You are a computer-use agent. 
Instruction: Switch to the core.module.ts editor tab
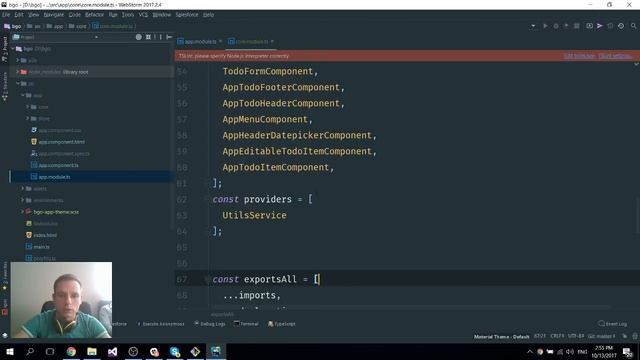pos(251,42)
